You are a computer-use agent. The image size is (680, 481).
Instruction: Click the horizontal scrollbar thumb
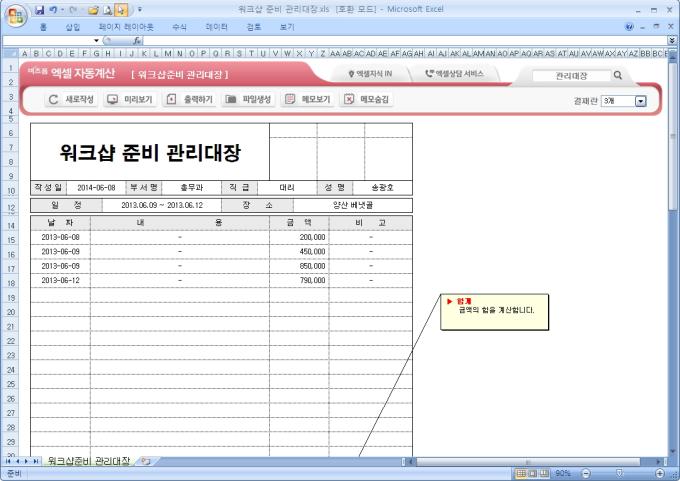click(x=528, y=461)
